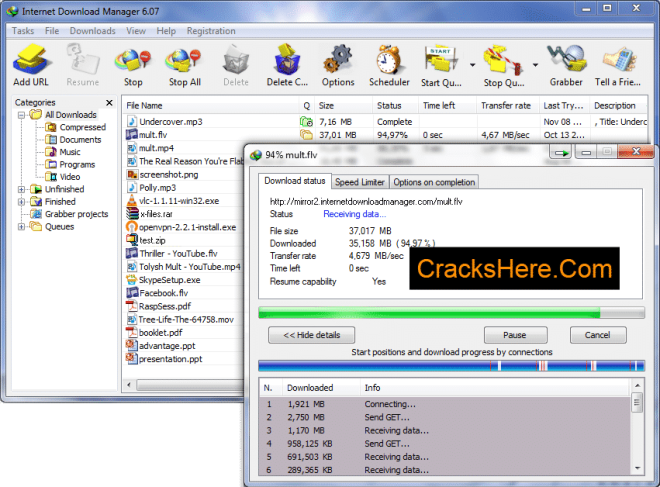
Task: Select Tree-Life-The-64758.mov file
Action: (x=186, y=319)
